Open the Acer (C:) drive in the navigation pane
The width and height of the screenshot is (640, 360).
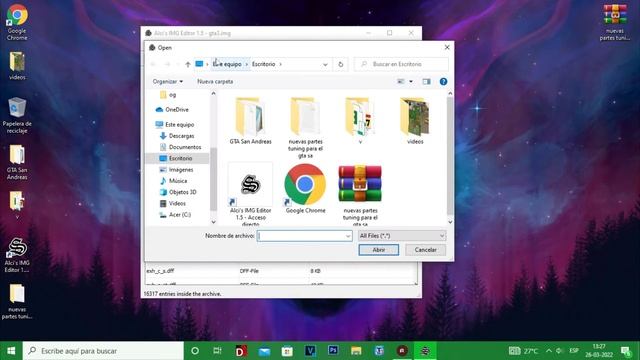(x=180, y=214)
